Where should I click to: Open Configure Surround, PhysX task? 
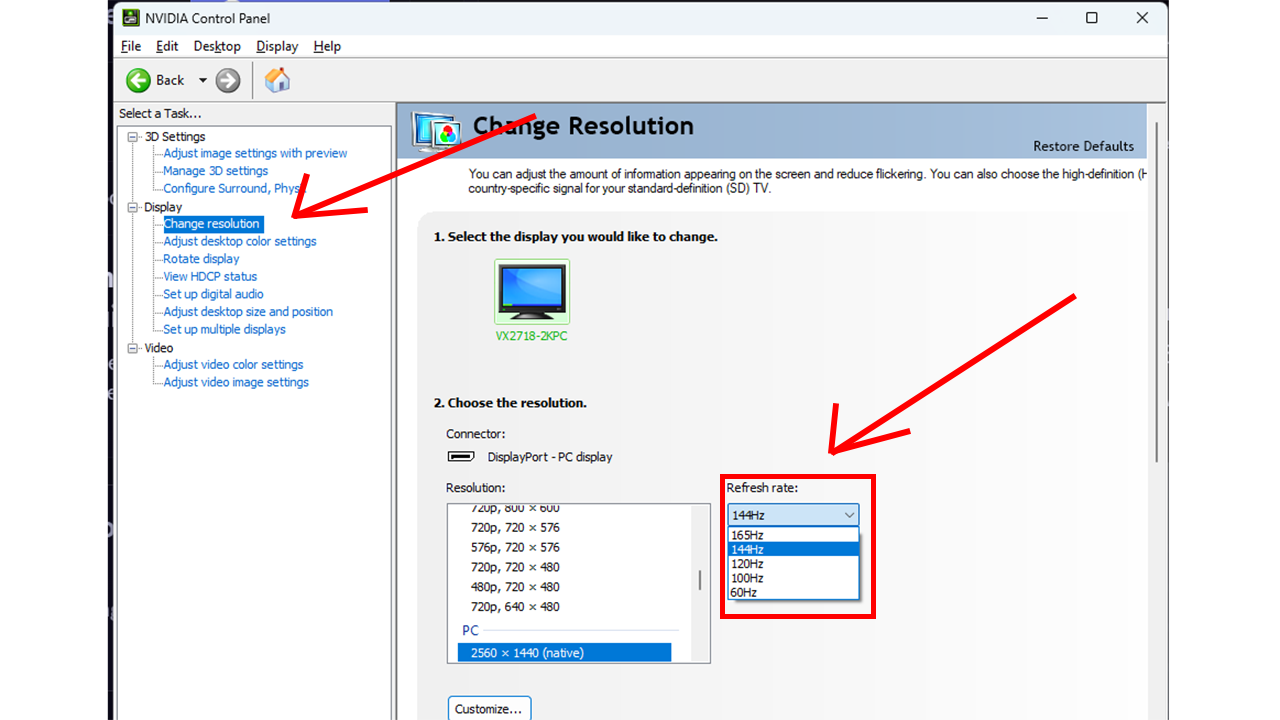click(x=232, y=189)
